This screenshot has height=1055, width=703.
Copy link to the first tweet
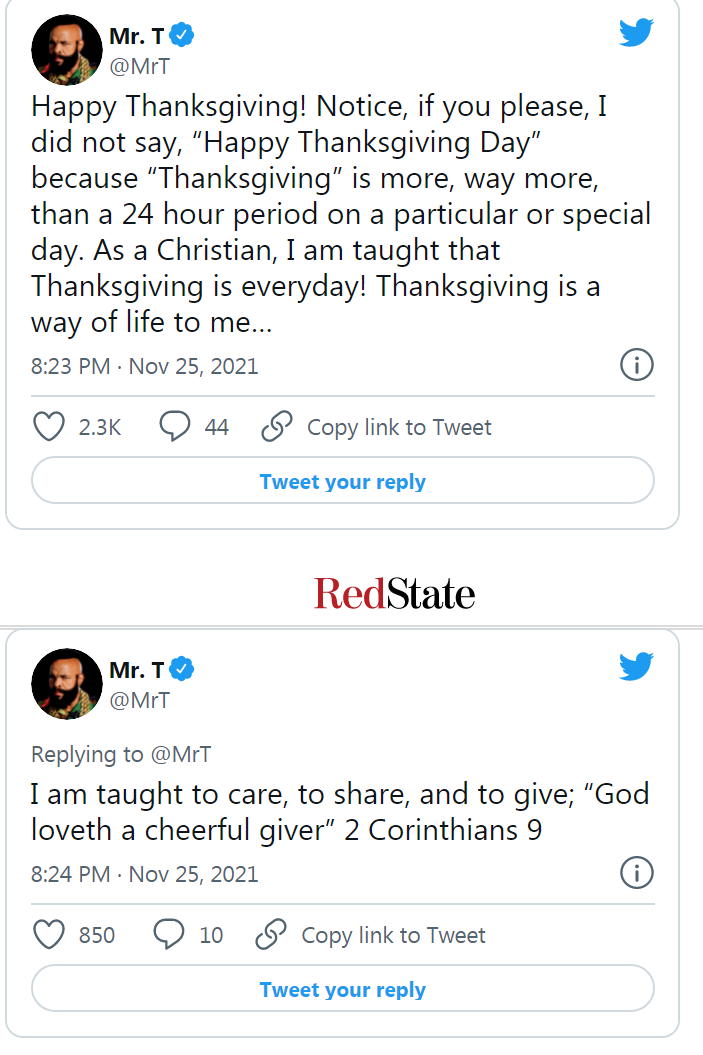(x=376, y=427)
